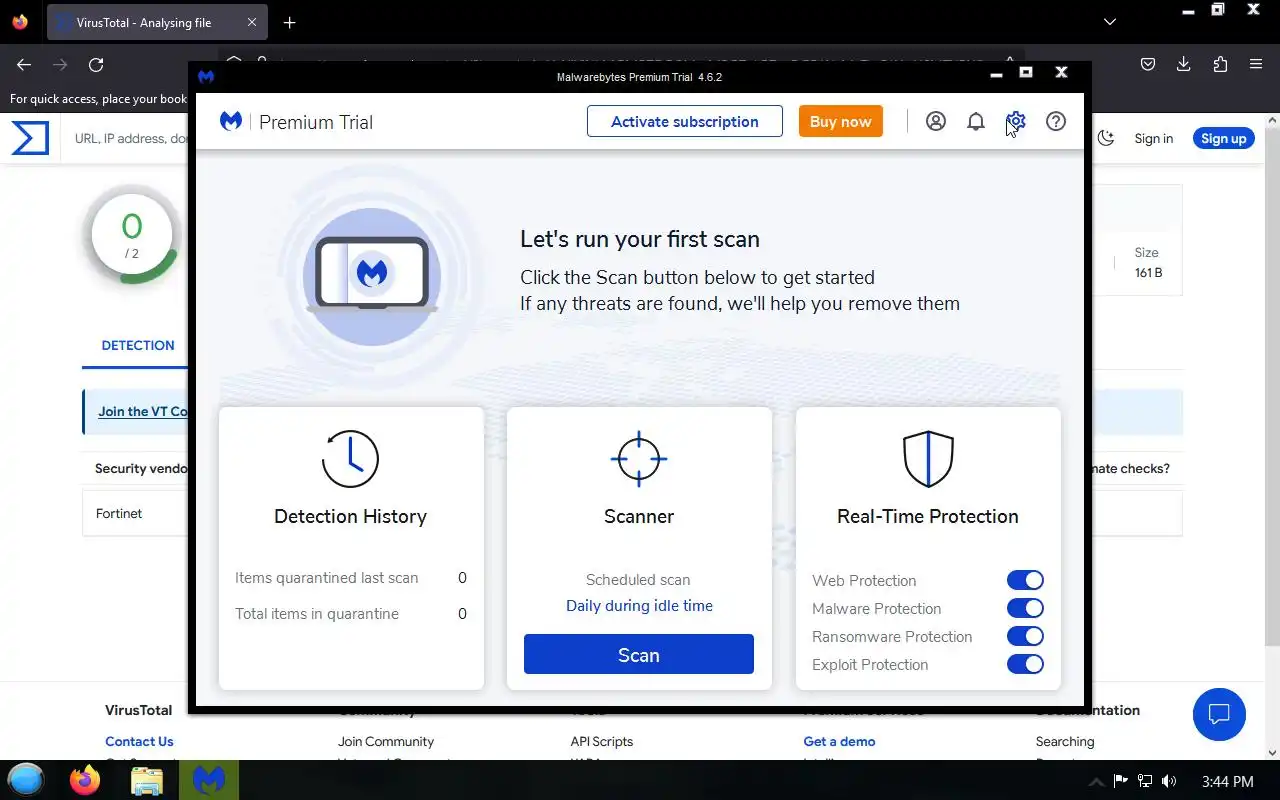This screenshot has height=800, width=1280.
Task: Select the DETECTION tab on VirusTotal
Action: point(138,345)
